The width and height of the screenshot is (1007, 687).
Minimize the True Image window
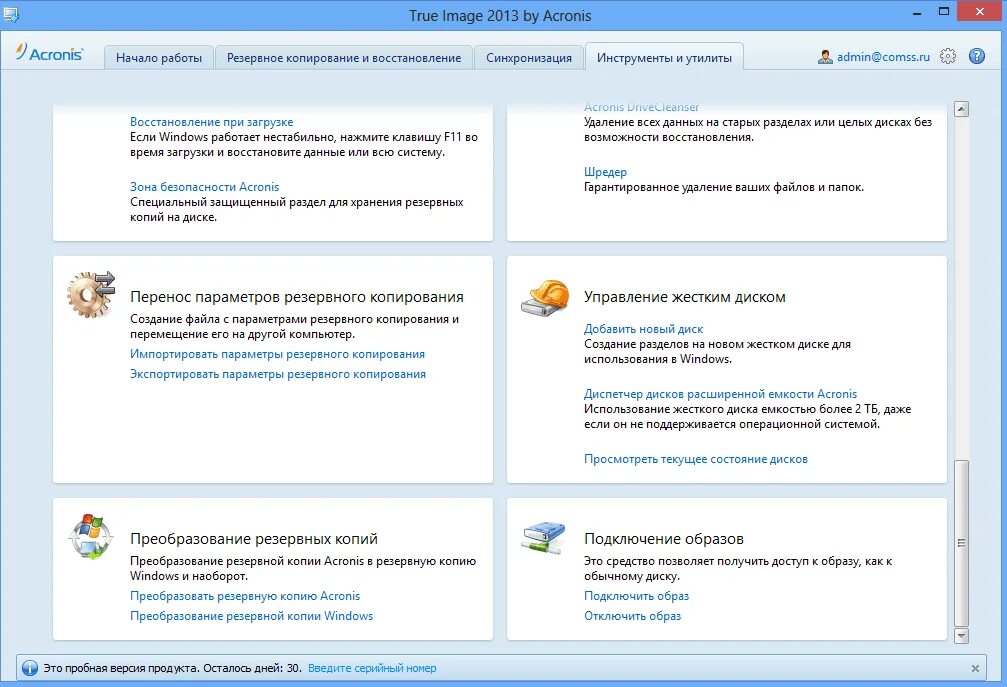point(917,12)
